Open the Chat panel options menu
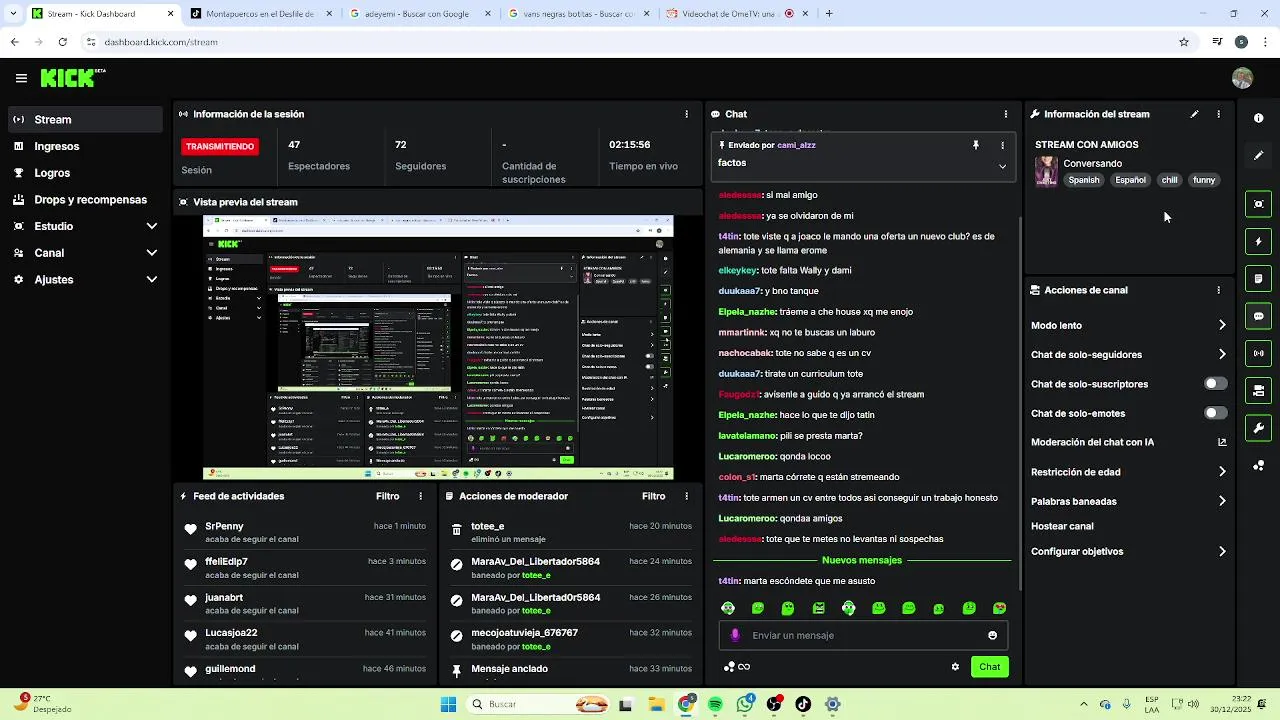 click(x=1005, y=114)
